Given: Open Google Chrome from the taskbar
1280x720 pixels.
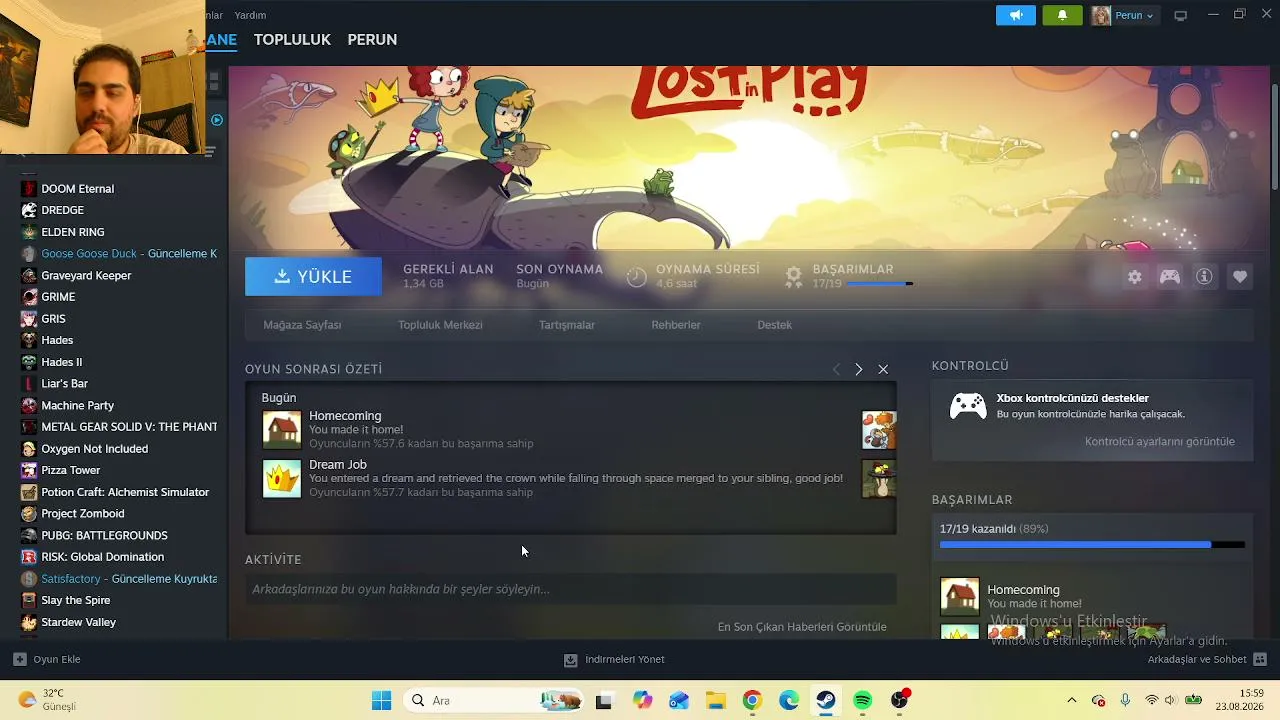Looking at the screenshot, I should [752, 700].
